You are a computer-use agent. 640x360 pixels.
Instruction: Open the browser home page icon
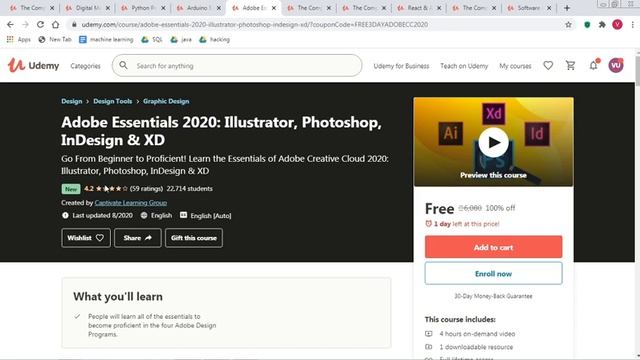click(x=55, y=24)
